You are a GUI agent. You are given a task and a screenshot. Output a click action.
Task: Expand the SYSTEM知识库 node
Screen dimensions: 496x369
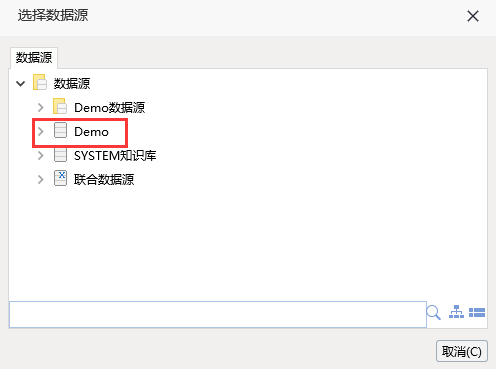click(x=41, y=155)
